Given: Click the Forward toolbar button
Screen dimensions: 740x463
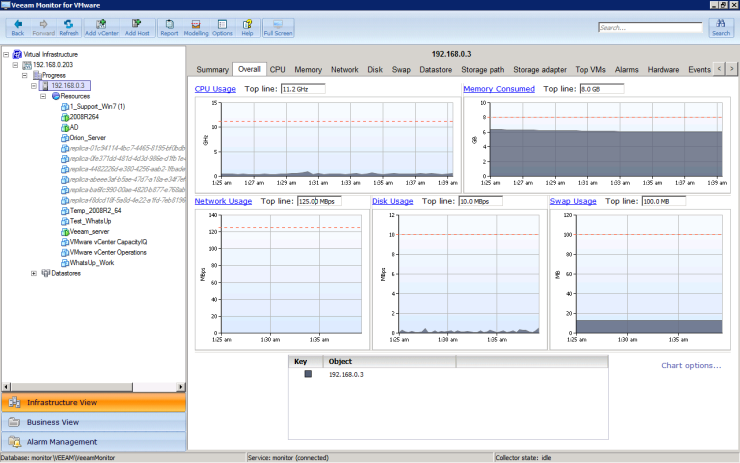Looking at the screenshot, I should point(43,28).
